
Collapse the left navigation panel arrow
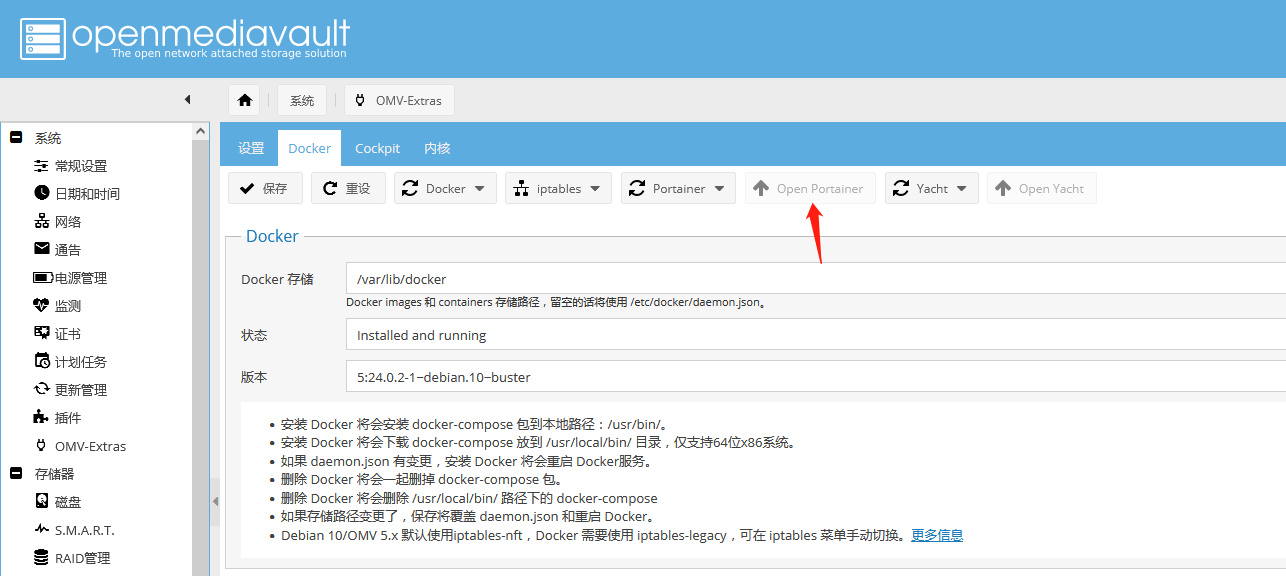point(187,100)
